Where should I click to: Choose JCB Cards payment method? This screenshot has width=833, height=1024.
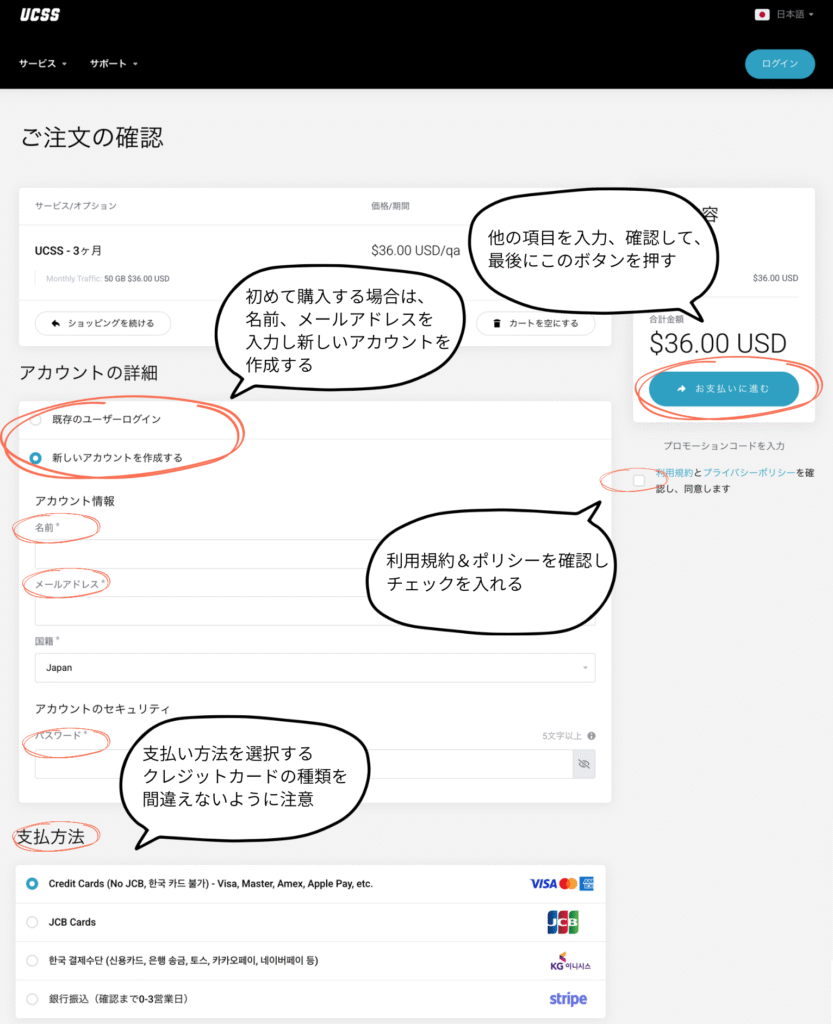(x=32, y=922)
